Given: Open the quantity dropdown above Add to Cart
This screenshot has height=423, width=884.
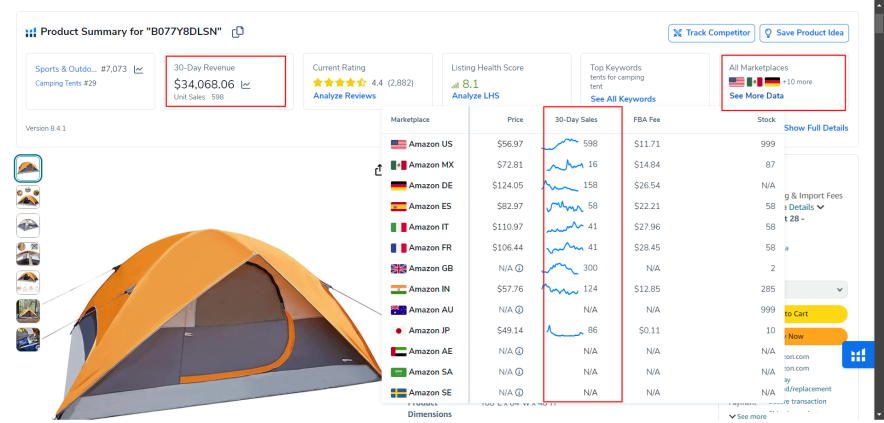Looking at the screenshot, I should coord(816,290).
